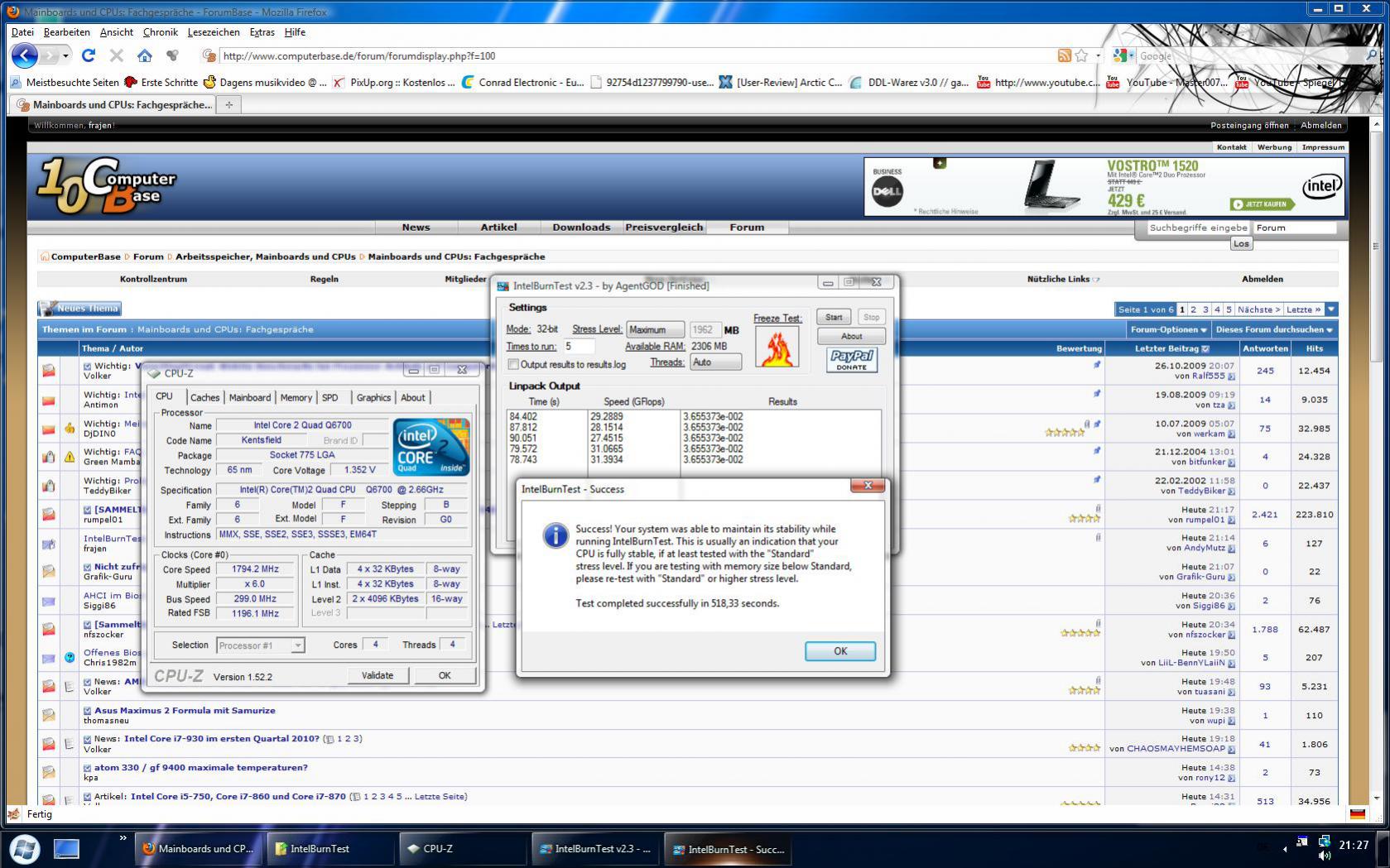
Task: Open CPU-Z Selection Processor #1 dropdown
Action: click(x=260, y=645)
